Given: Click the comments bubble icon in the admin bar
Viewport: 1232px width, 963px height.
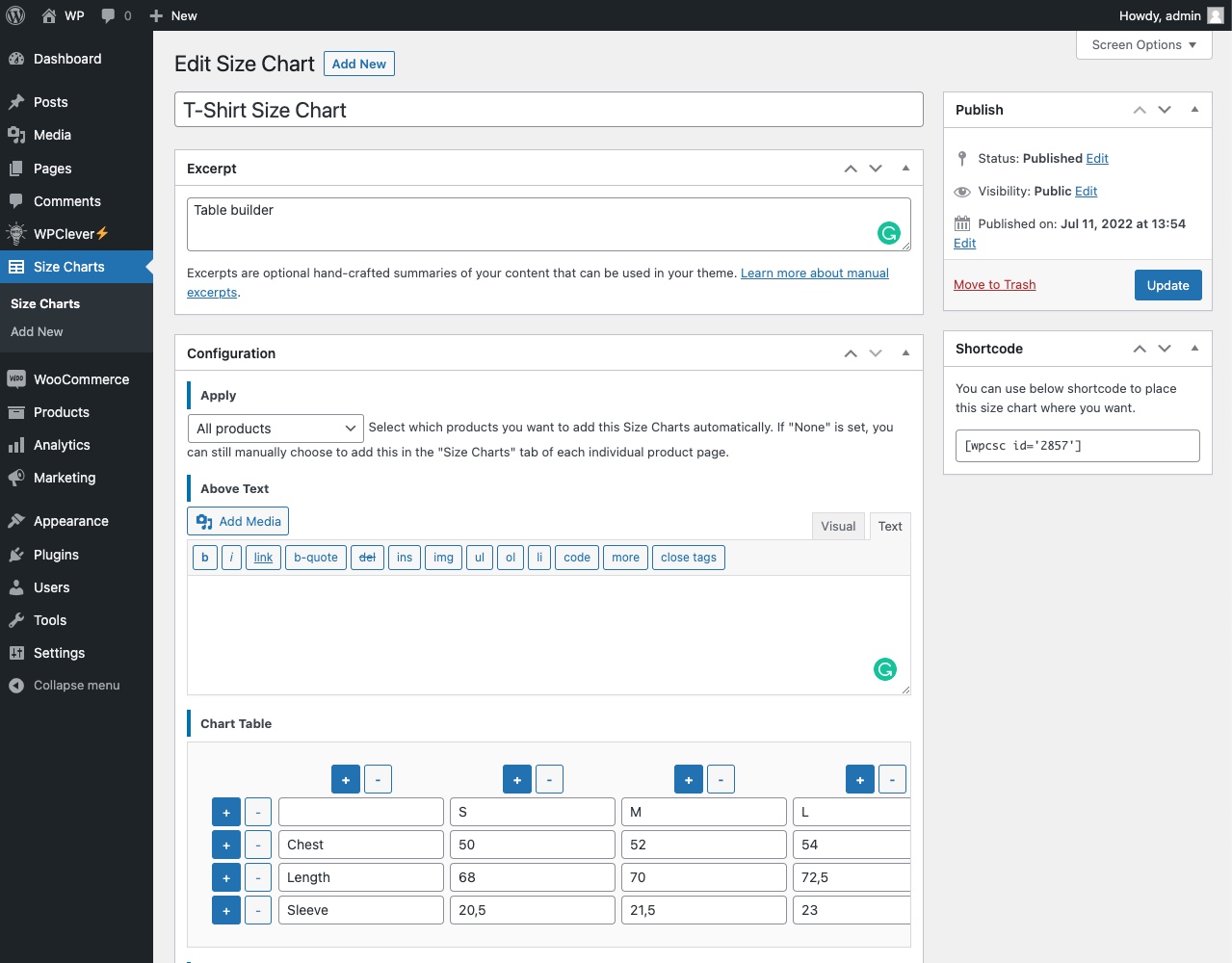Looking at the screenshot, I should click(x=109, y=15).
